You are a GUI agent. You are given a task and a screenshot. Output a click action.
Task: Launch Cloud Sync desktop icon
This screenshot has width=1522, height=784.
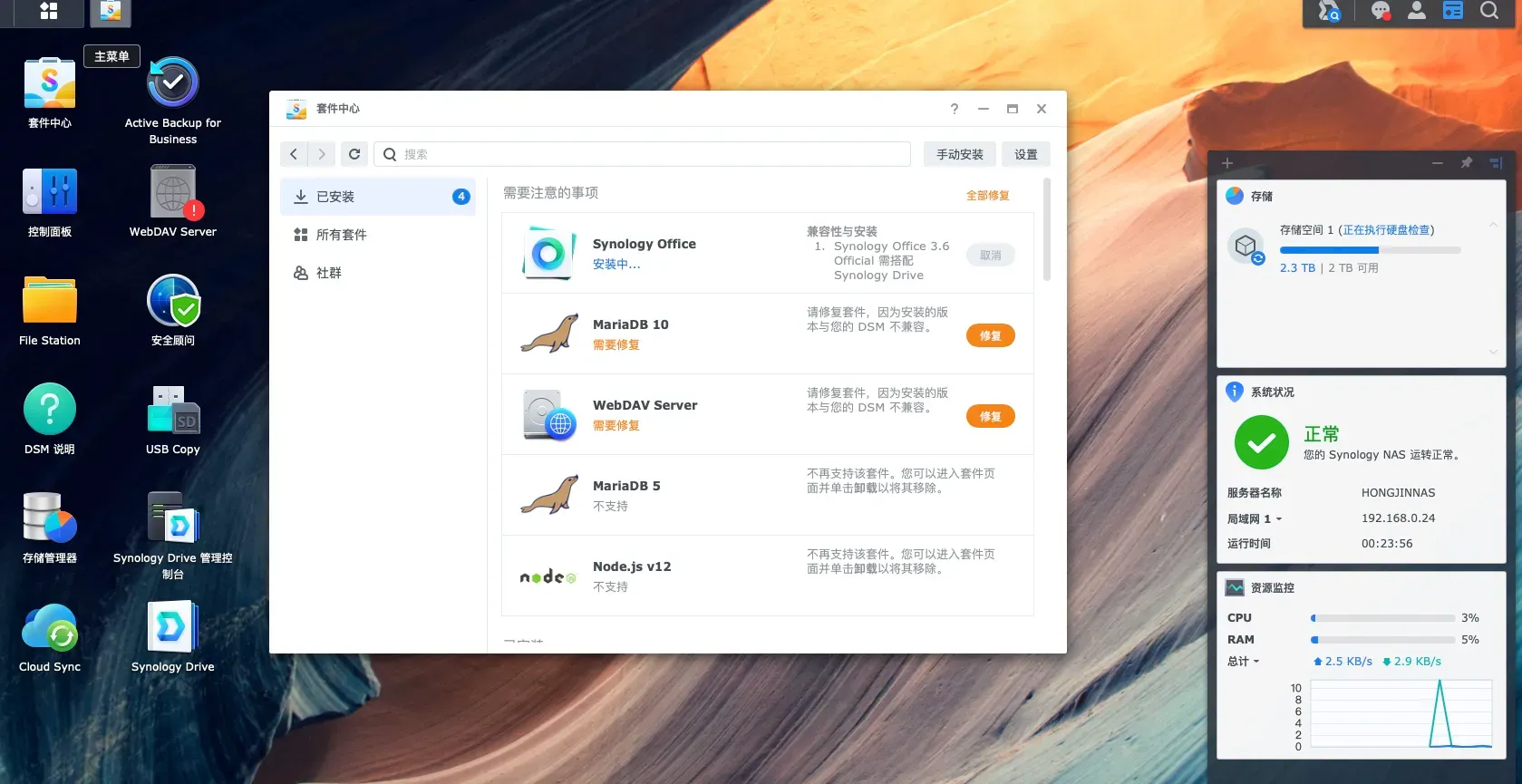pyautogui.click(x=50, y=627)
